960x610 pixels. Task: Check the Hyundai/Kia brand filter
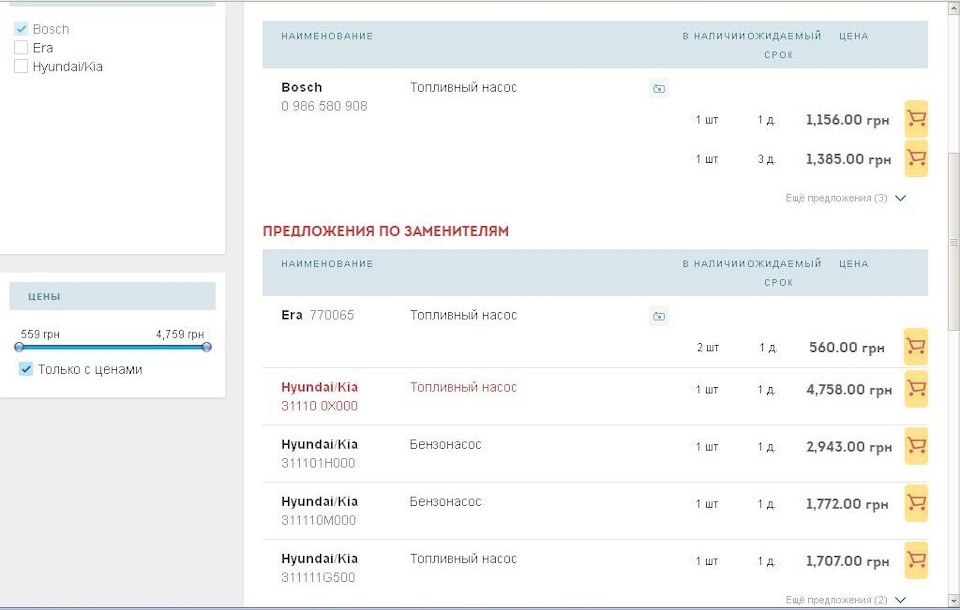coord(21,66)
